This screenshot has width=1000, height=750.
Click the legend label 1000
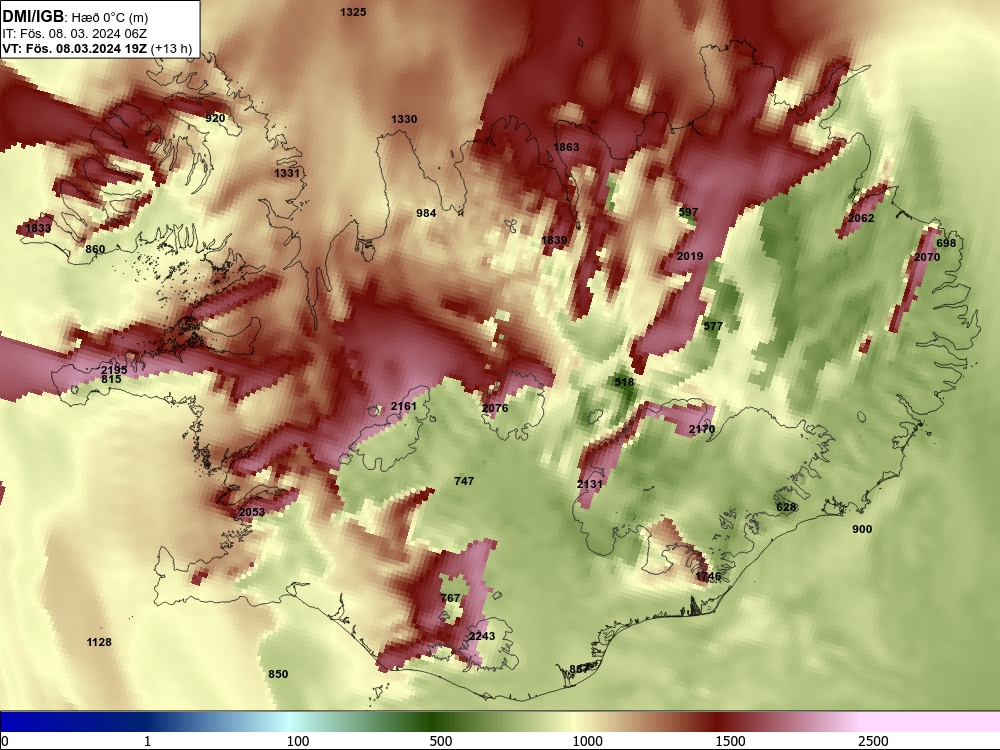(x=587, y=740)
